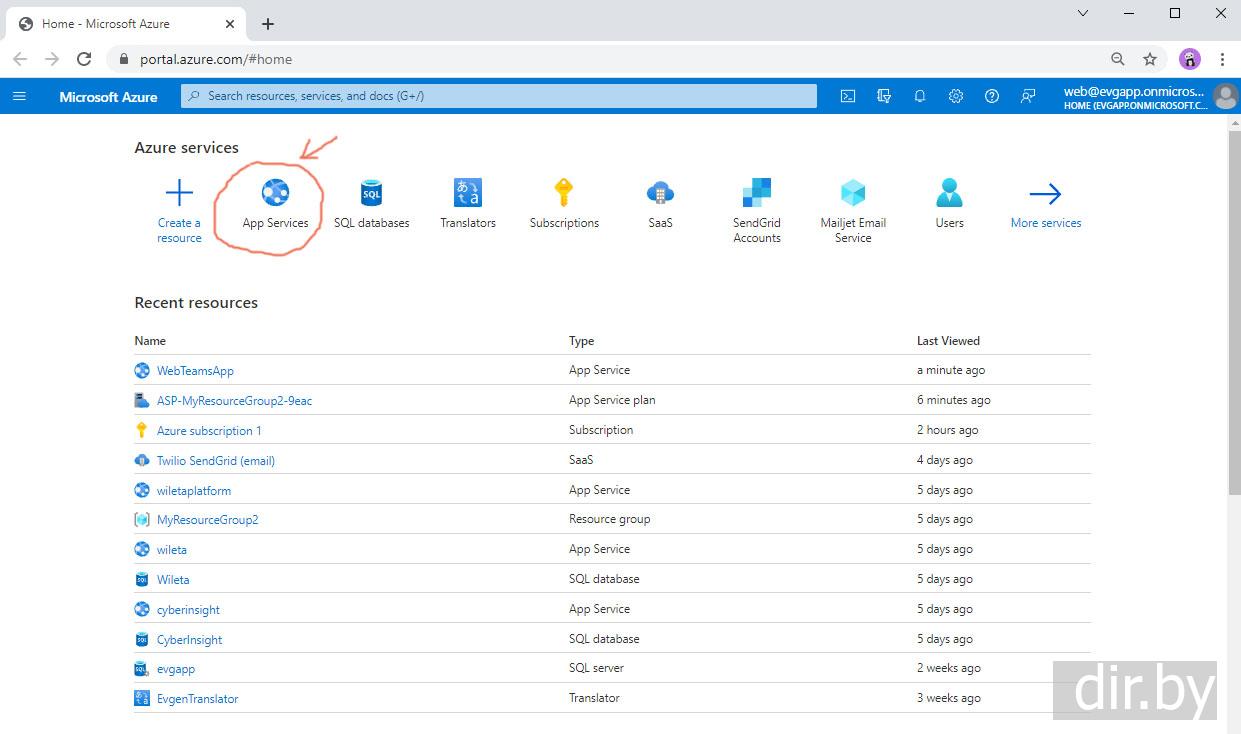Open the MyResourceGroup2 resource
The width and height of the screenshot is (1241, 734).
point(207,520)
